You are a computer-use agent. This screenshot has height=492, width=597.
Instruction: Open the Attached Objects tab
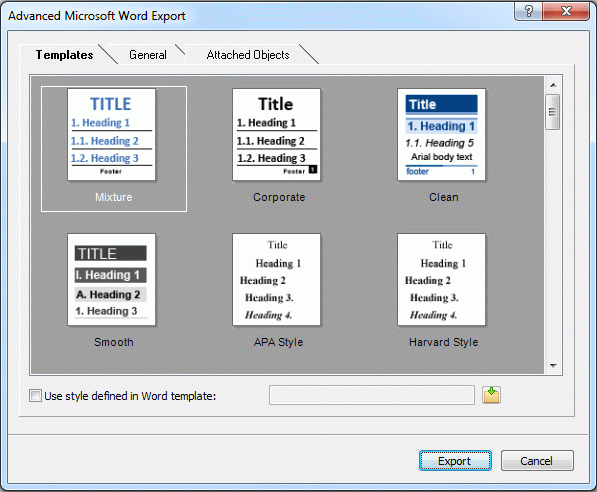248,55
